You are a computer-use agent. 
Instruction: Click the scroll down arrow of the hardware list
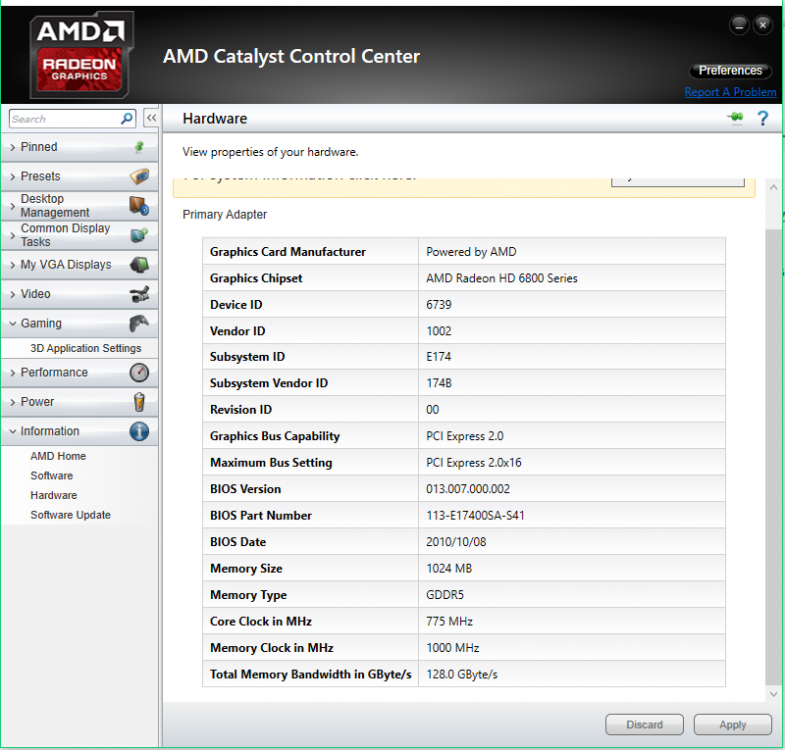[x=772, y=692]
